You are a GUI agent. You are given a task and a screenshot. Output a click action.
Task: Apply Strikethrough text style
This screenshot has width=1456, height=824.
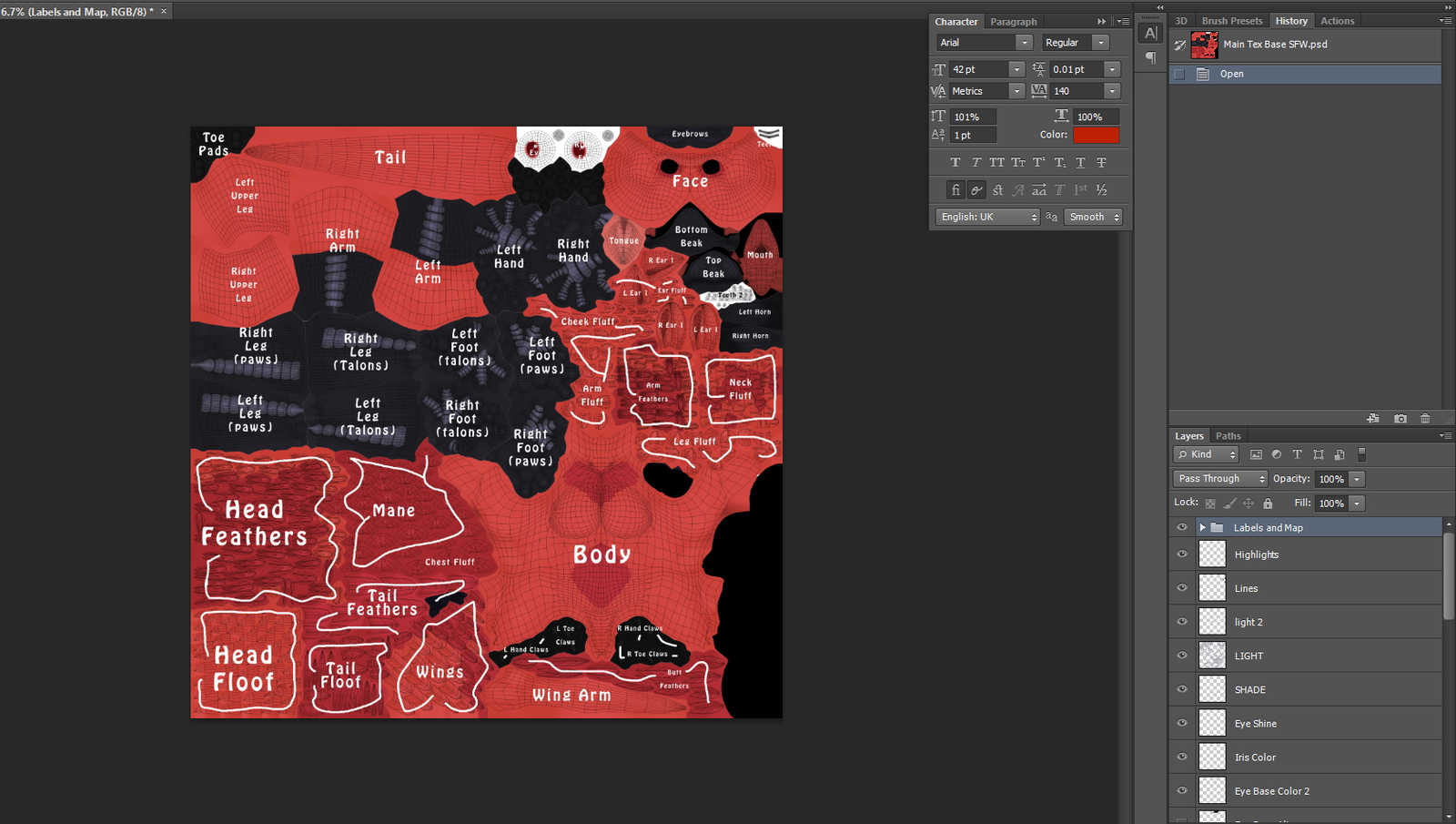click(1101, 162)
